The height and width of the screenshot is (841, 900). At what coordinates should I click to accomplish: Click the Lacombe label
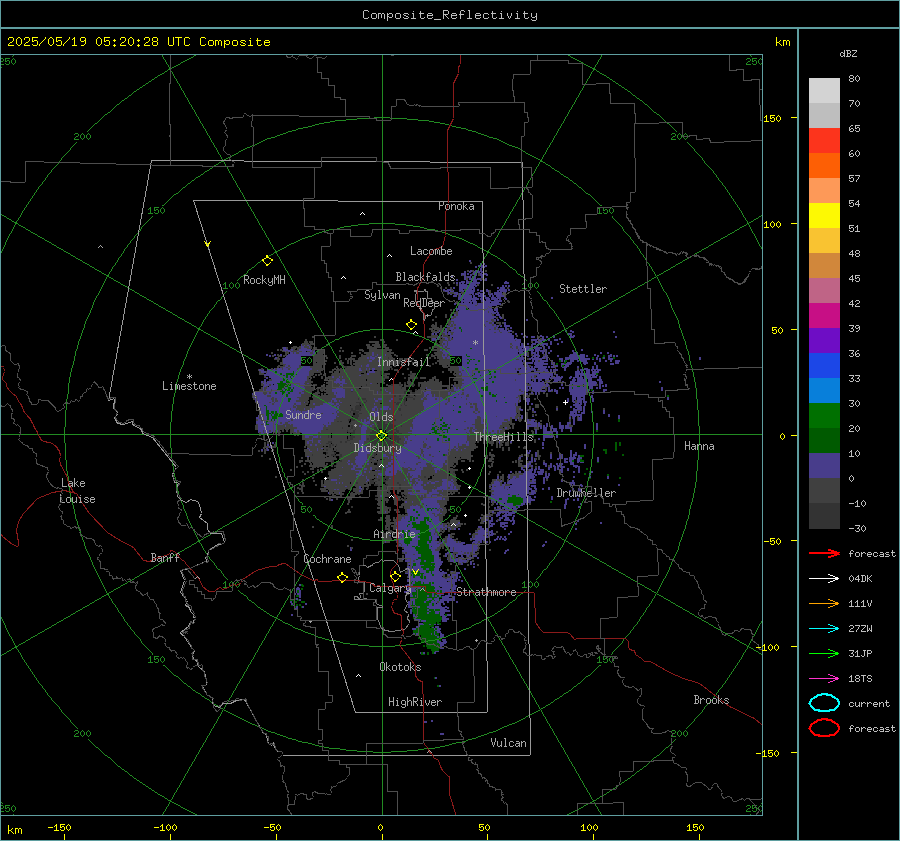point(431,251)
